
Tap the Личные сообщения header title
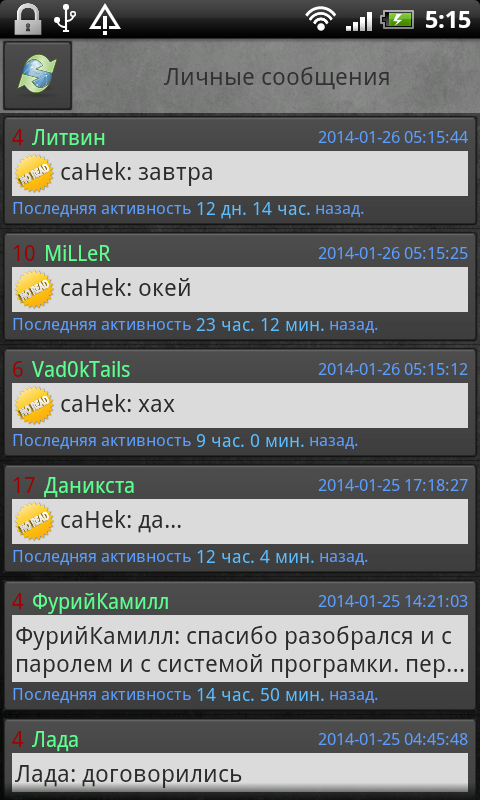pyautogui.click(x=277, y=78)
